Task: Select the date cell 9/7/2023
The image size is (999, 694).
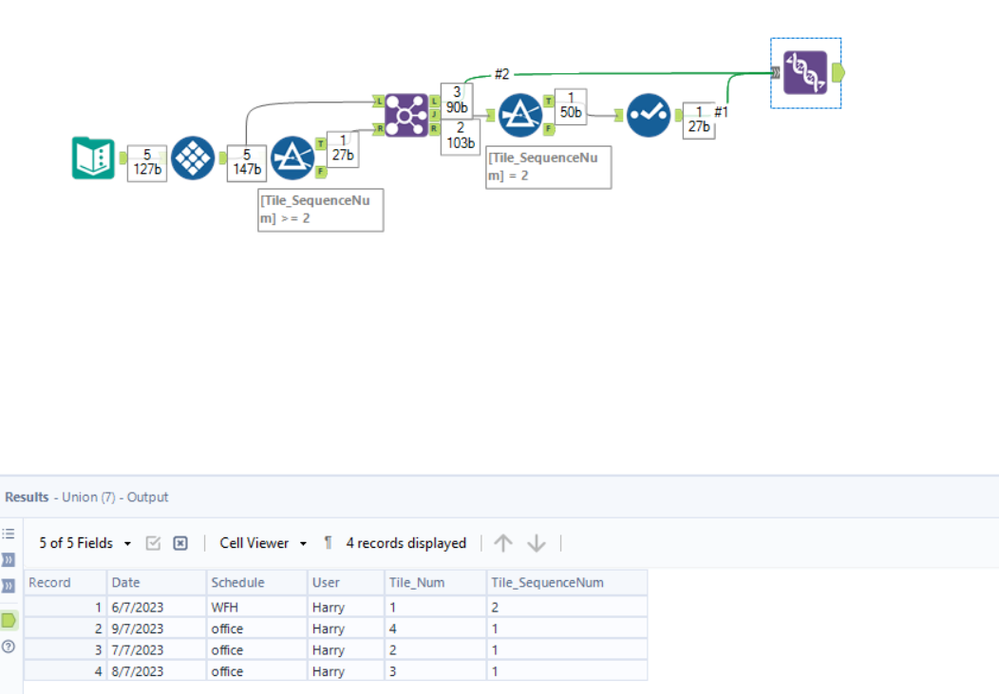Action: tap(156, 628)
